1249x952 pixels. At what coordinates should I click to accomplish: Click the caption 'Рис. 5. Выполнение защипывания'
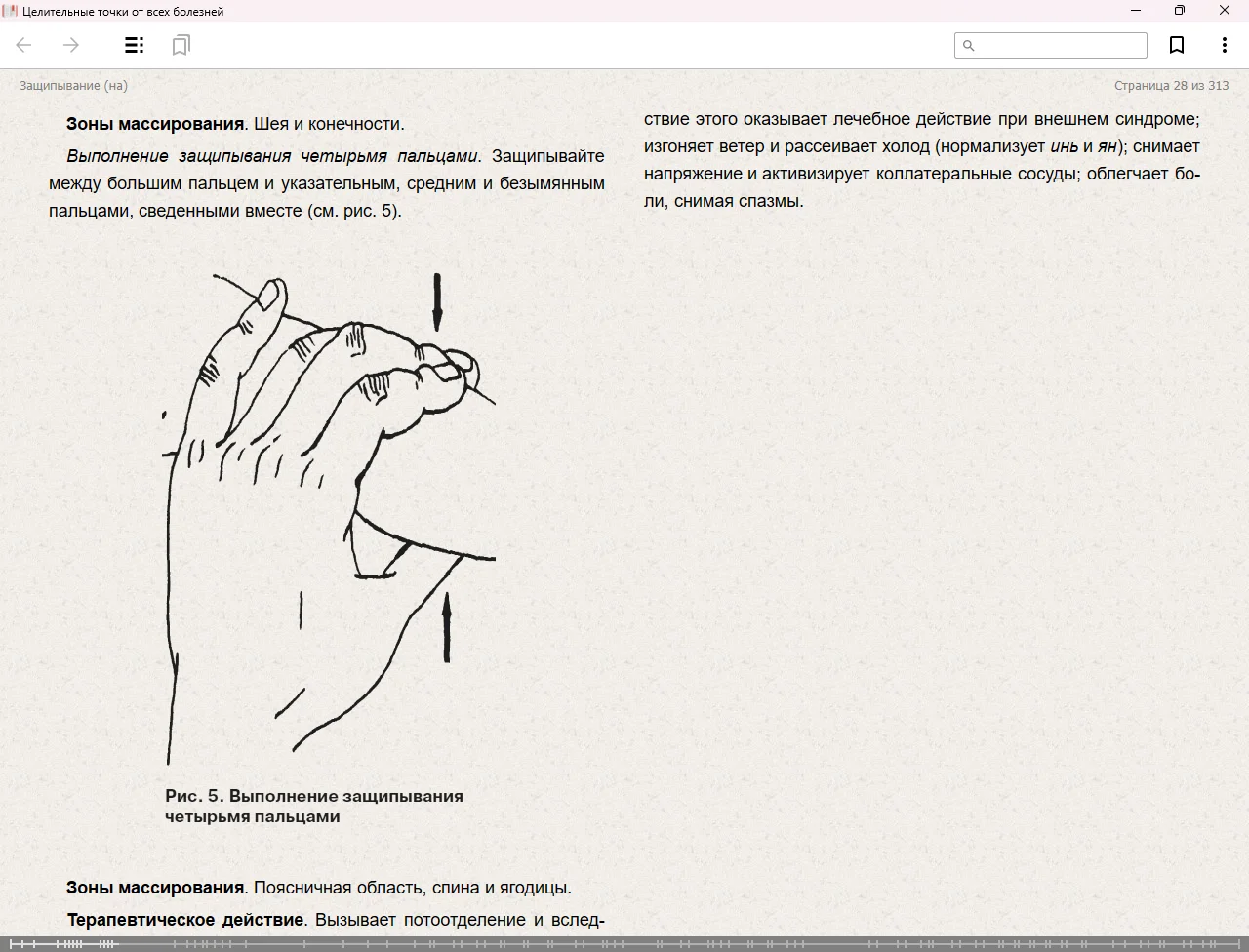point(313,796)
